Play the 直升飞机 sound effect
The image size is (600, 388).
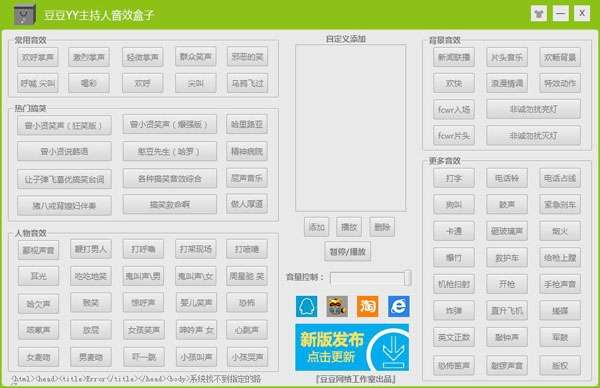(x=507, y=311)
